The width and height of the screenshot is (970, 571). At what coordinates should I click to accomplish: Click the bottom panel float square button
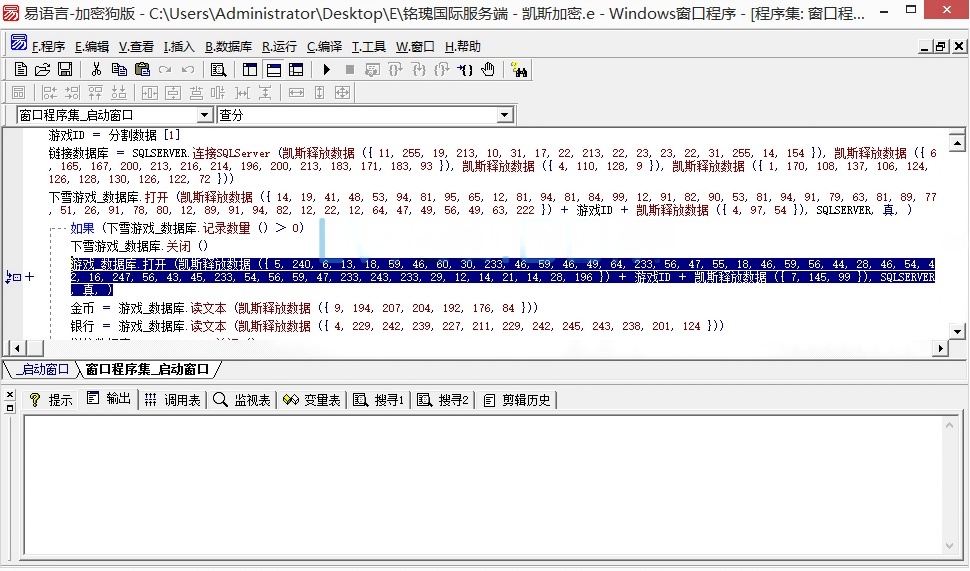9,408
